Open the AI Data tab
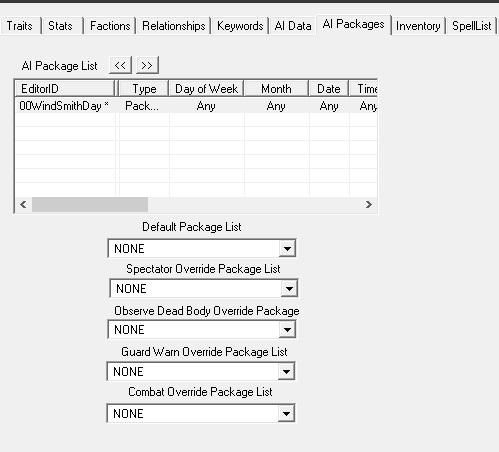Image resolution: width=499 pixels, height=452 pixels. coord(293,26)
